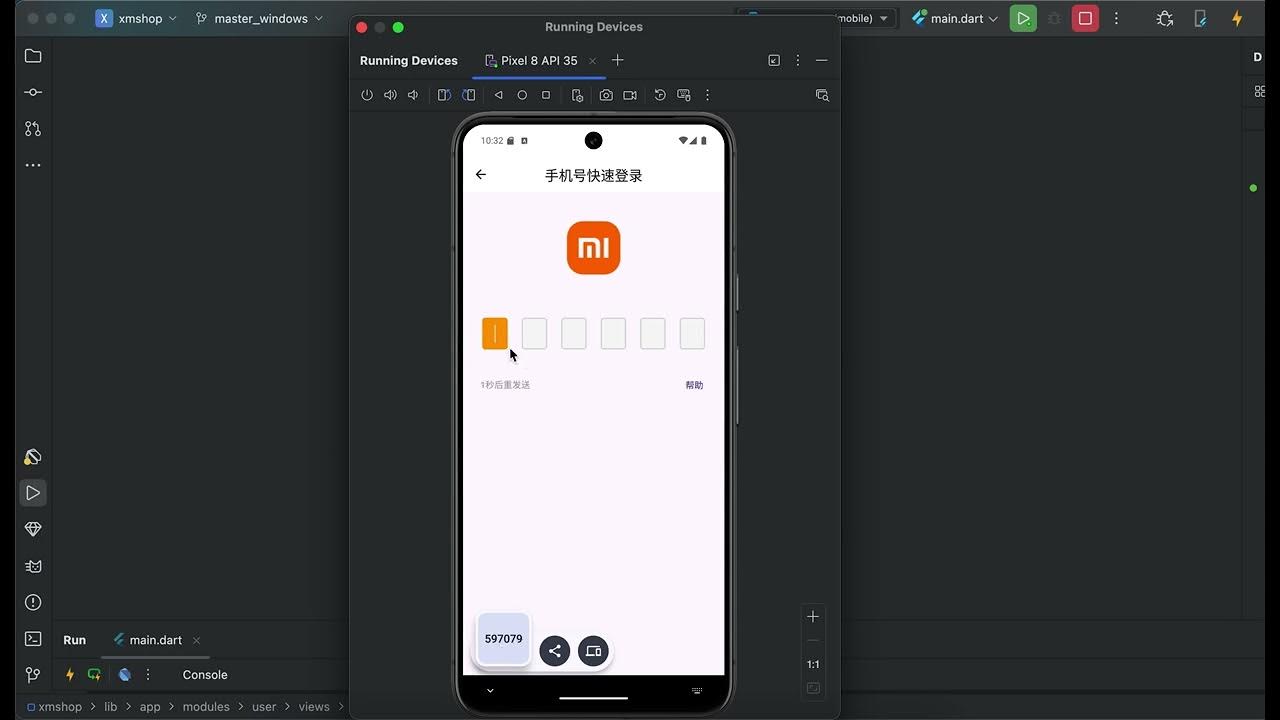Tap the back arrow in the login screen
The height and width of the screenshot is (720, 1280).
click(481, 174)
